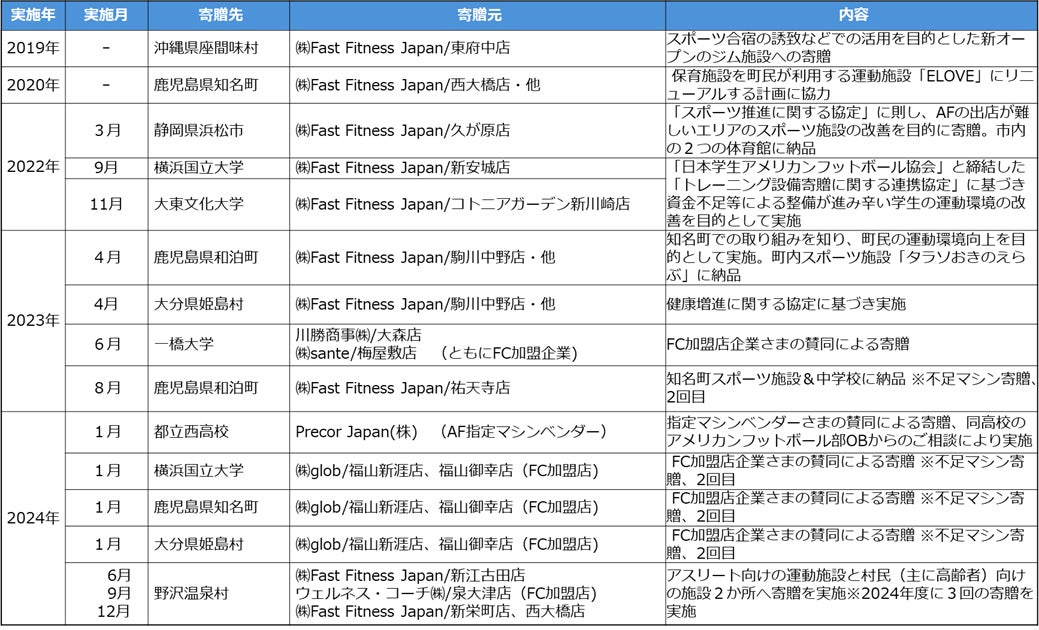Select 鹿児島県知名町 in the 2020年 row
Viewport: 1039px width, 630px height.
point(219,85)
